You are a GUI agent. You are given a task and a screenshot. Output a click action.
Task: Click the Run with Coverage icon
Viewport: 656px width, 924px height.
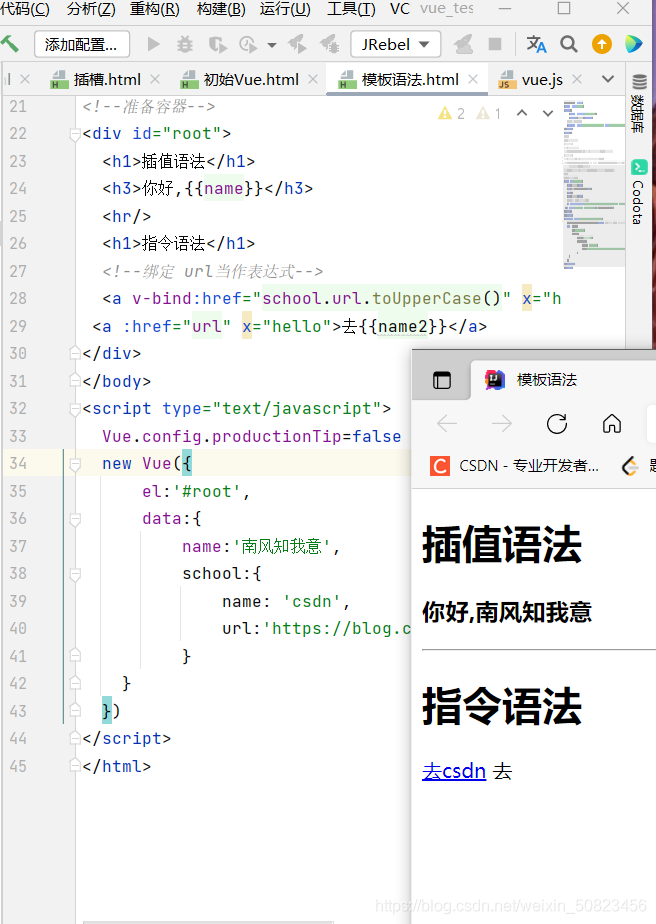click(x=217, y=45)
